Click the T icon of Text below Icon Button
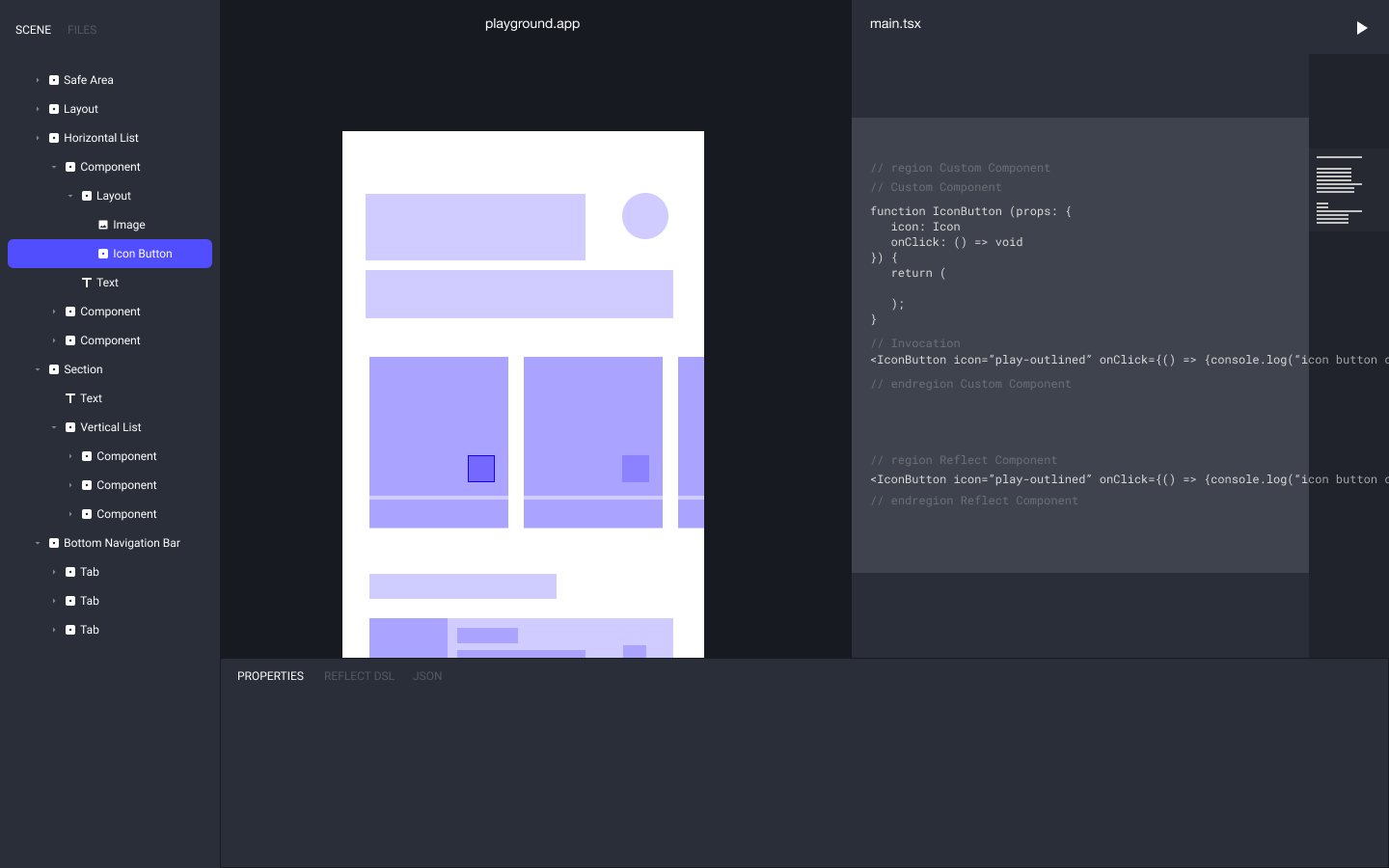Image resolution: width=1389 pixels, height=868 pixels. (87, 283)
